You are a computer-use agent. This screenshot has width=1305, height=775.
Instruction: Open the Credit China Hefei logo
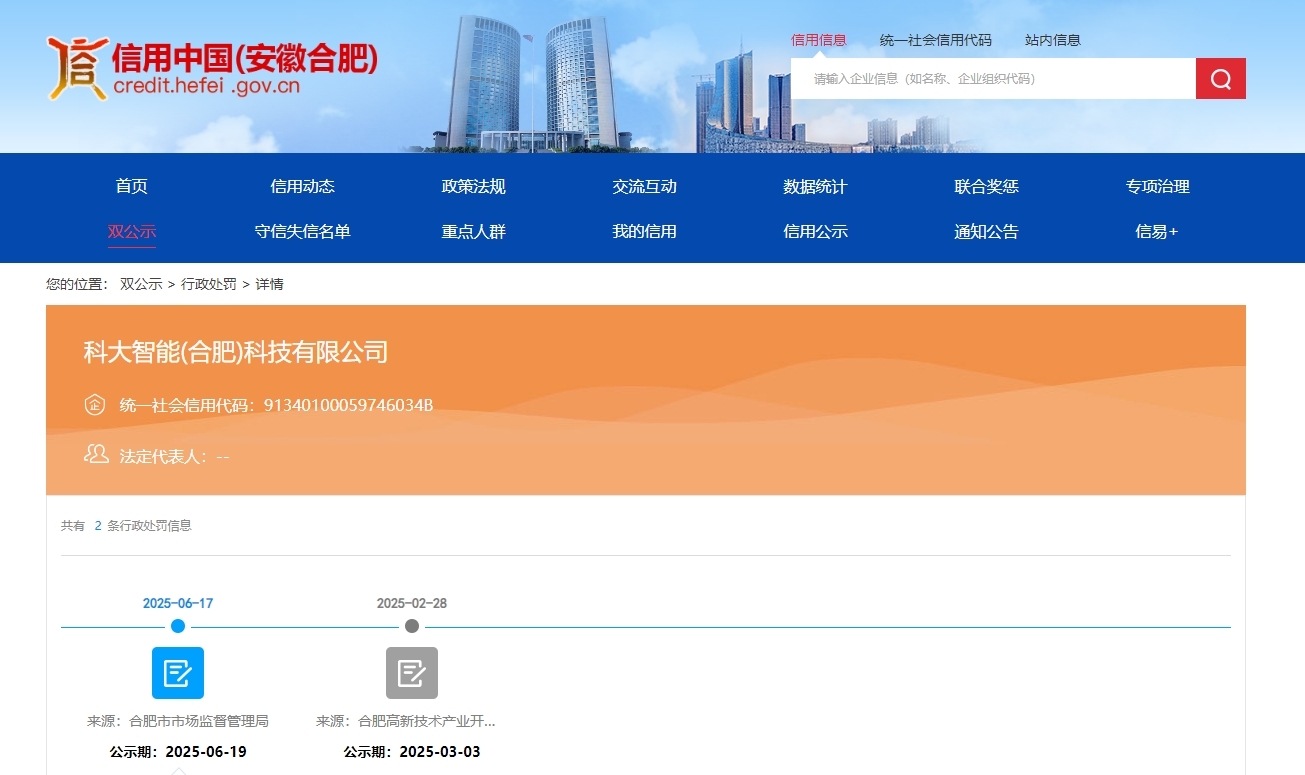tap(212, 68)
